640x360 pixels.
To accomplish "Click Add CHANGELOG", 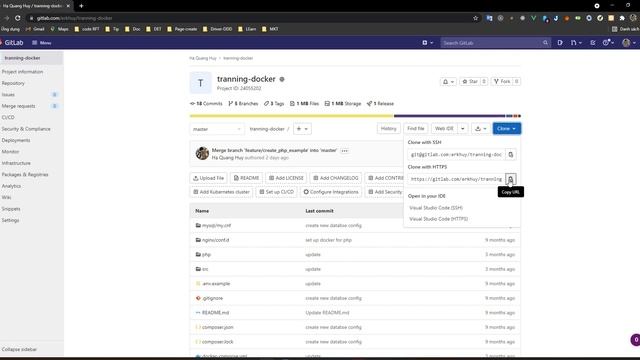I will [x=336, y=178].
